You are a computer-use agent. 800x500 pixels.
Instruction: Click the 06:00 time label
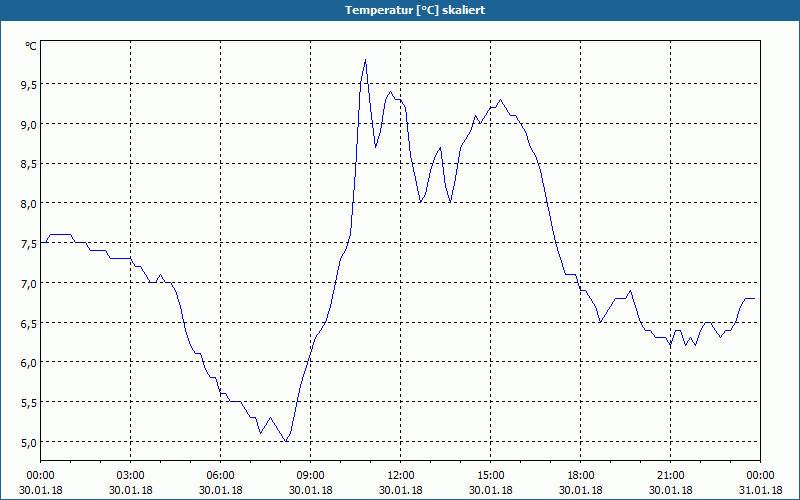click(220, 476)
